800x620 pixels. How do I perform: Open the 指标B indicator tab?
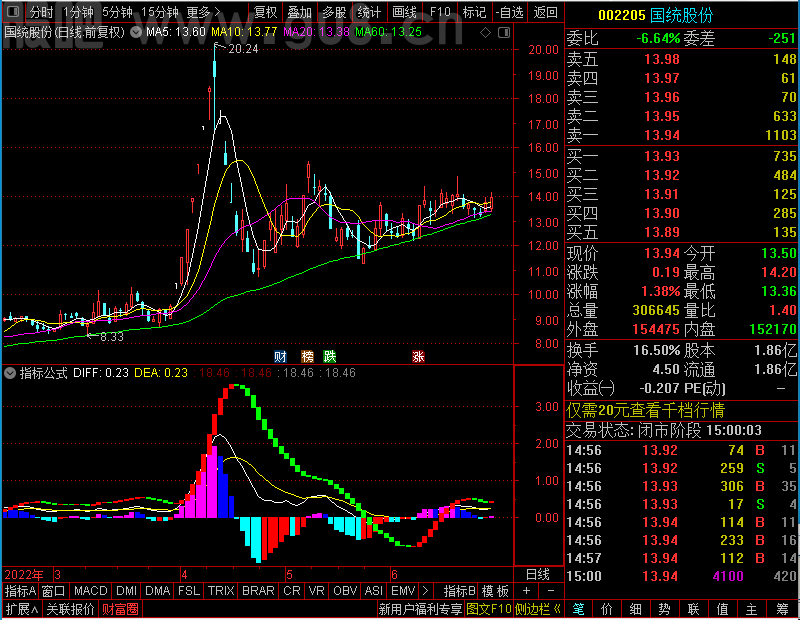click(460, 591)
